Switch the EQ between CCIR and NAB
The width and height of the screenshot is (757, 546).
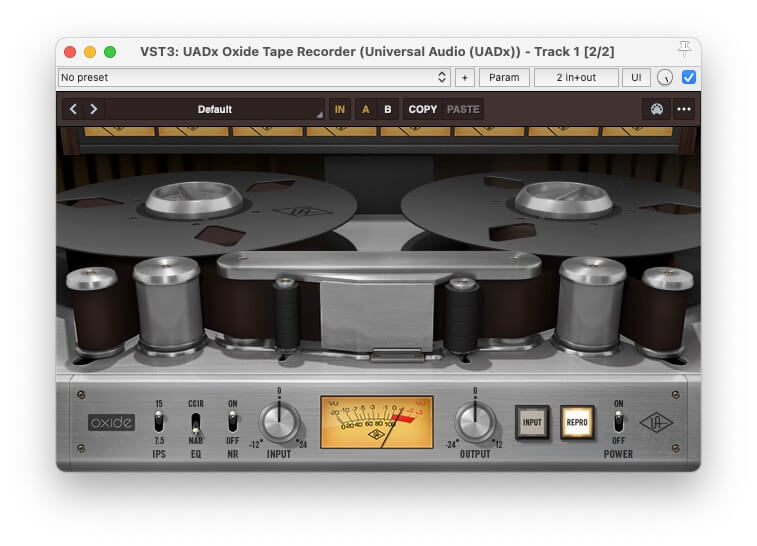196,423
